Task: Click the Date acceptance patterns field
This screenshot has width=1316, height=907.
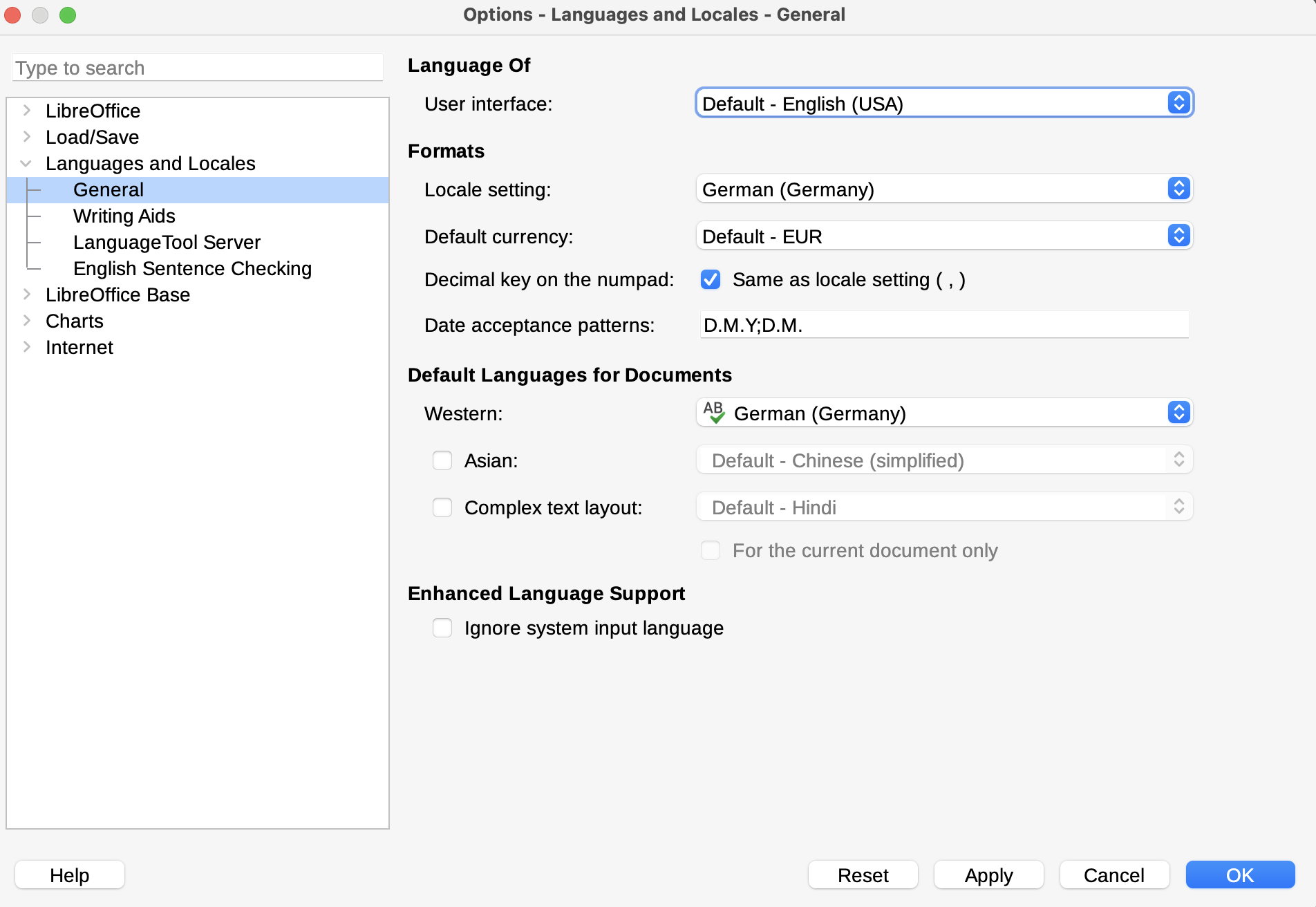Action: [944, 324]
